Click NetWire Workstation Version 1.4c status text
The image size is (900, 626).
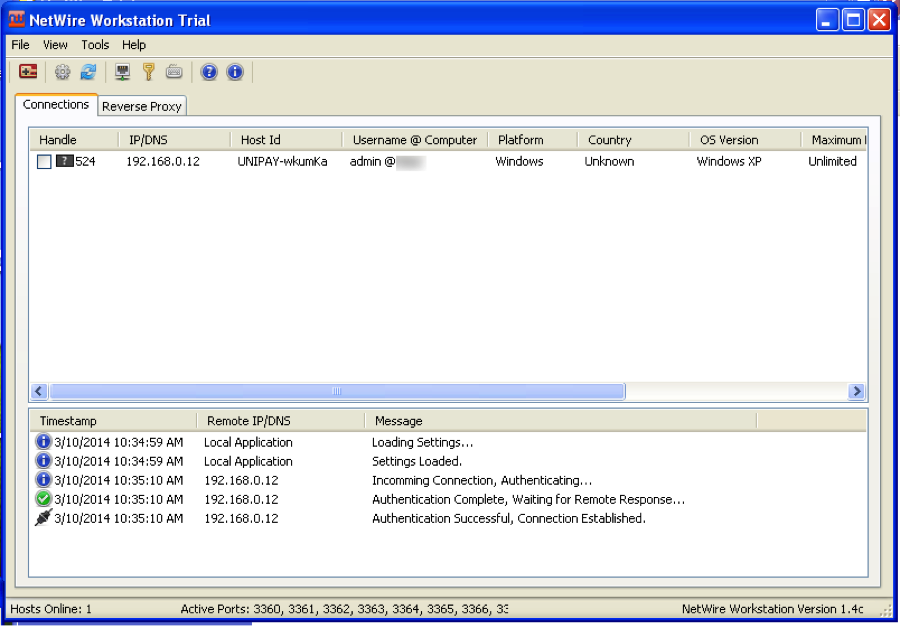coord(773,609)
